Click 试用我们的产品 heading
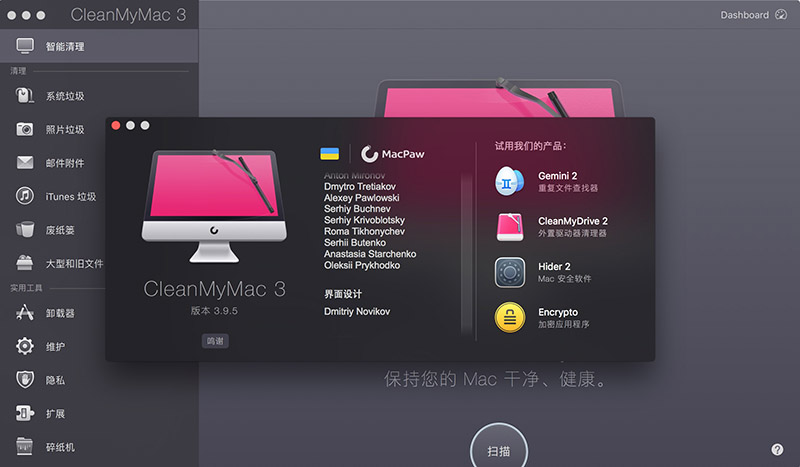This screenshot has width=800, height=467. pos(531,146)
